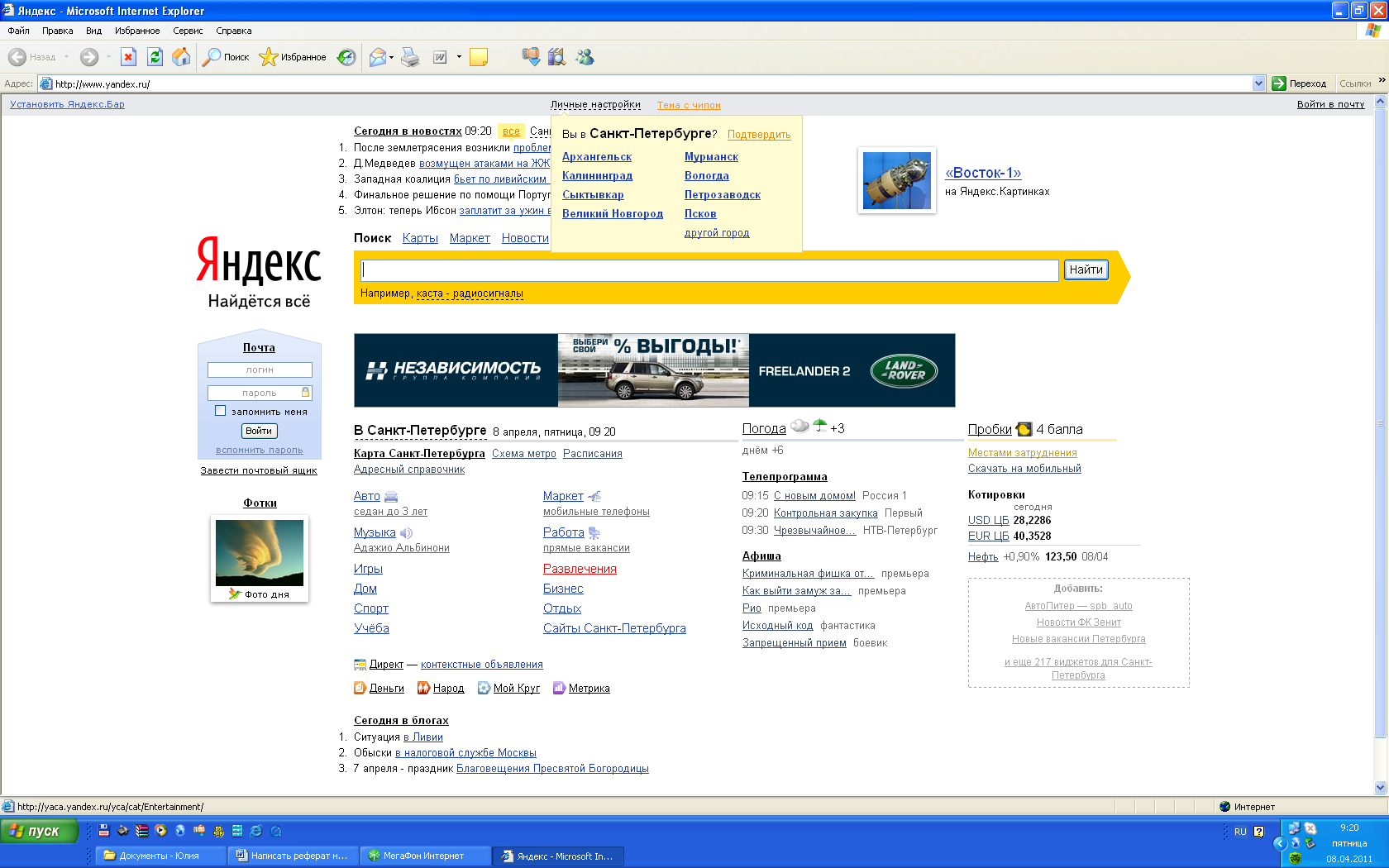This screenshot has height=868, width=1389.
Task: Switch to МегаФон Интернет taskbar window
Action: 424,856
